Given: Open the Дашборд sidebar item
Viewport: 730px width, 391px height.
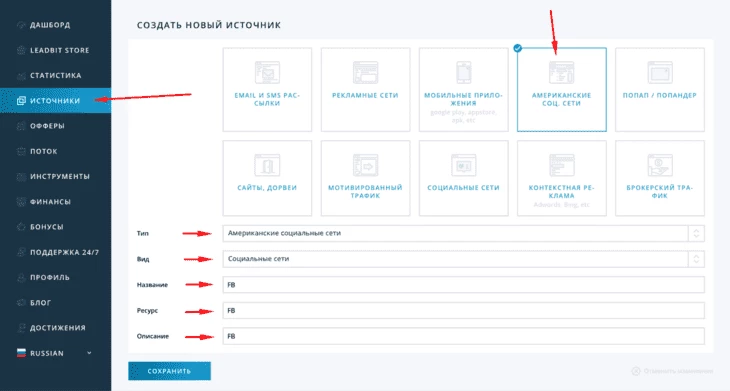Looking at the screenshot, I should click(55, 25).
